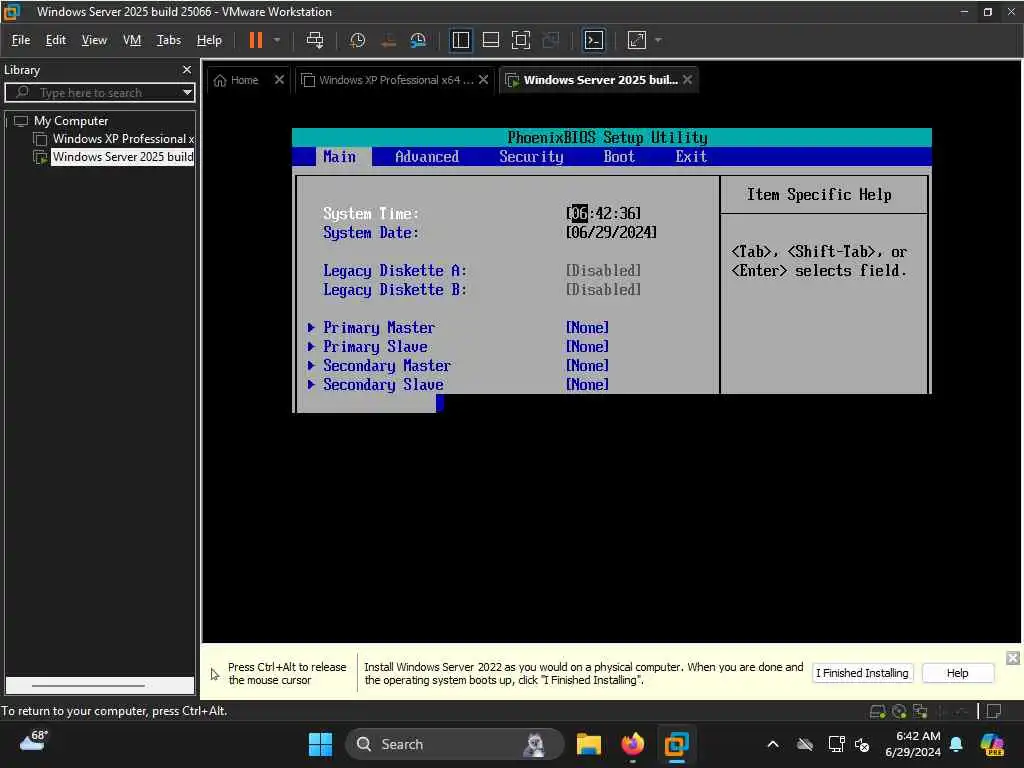Show hidden tray icons chevron
Viewport: 1024px width, 768px height.
pyautogui.click(x=773, y=744)
